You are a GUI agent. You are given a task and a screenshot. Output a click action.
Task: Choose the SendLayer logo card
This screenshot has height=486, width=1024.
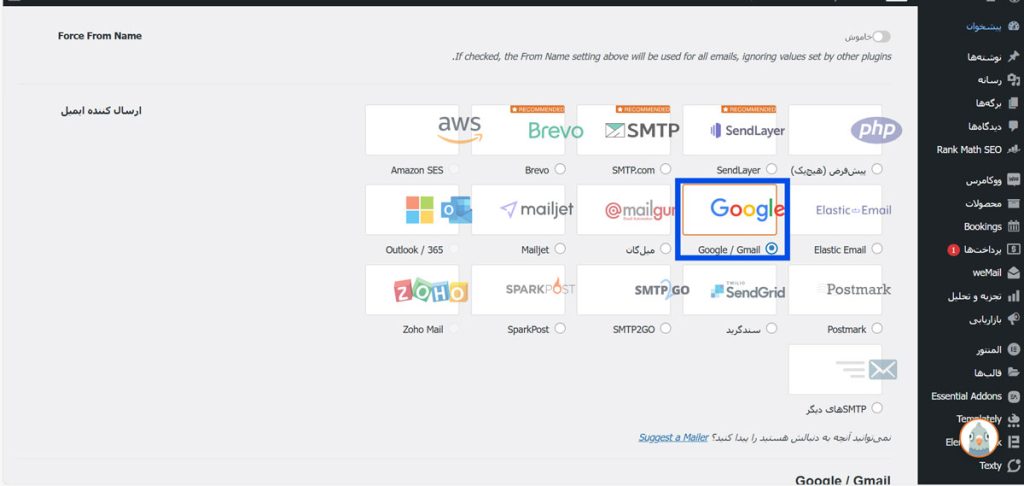(729, 129)
